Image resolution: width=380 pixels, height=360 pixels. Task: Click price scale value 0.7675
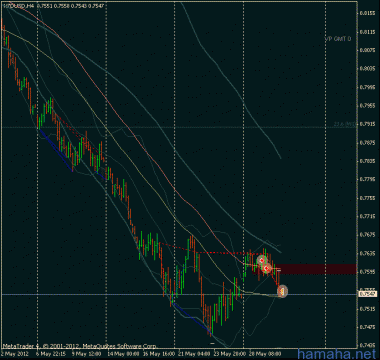point(368,235)
